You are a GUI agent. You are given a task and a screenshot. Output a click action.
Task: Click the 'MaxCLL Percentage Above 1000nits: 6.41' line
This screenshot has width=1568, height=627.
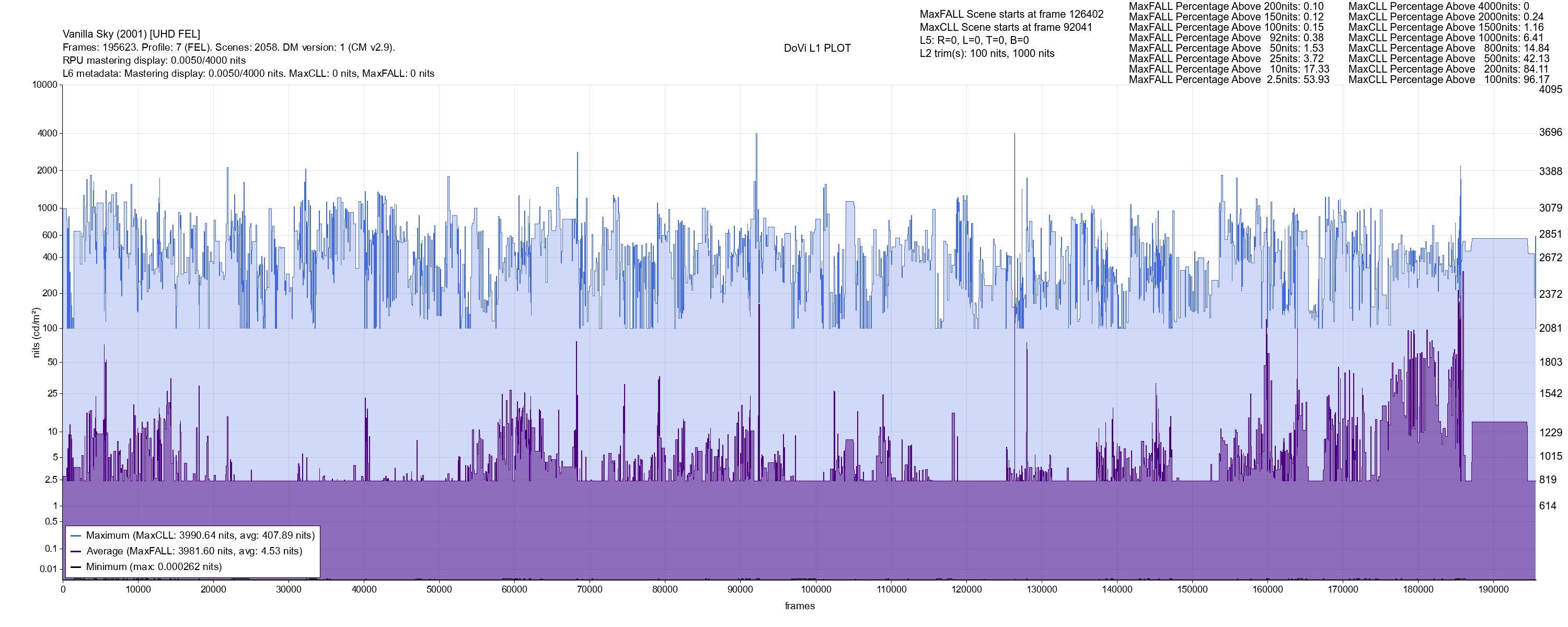[1446, 38]
